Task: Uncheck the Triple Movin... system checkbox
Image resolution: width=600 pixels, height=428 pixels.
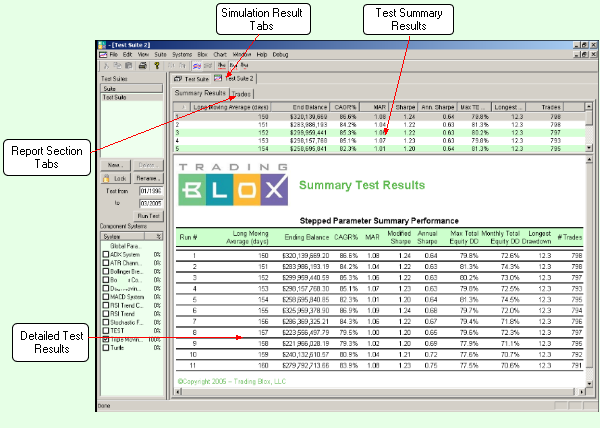Action: pyautogui.click(x=106, y=339)
